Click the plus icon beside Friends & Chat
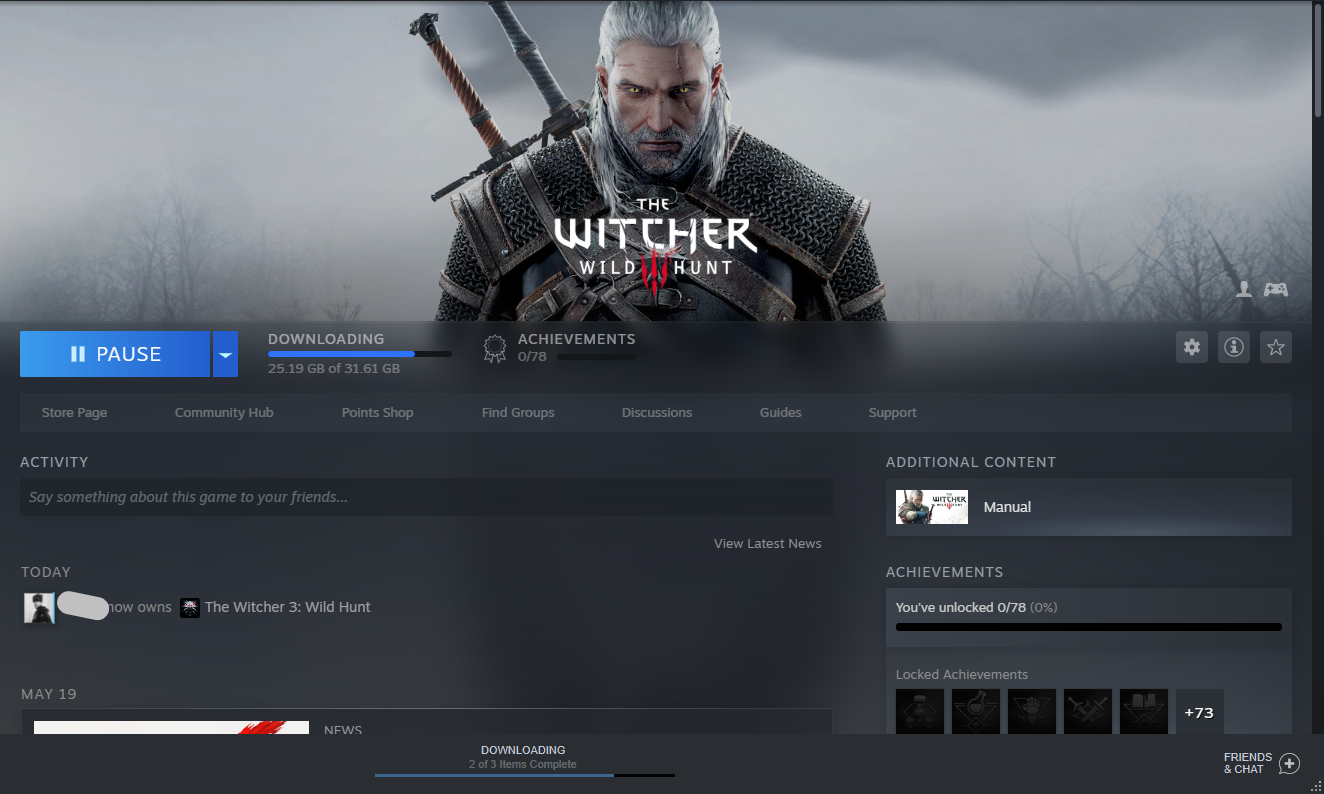 coord(1289,764)
